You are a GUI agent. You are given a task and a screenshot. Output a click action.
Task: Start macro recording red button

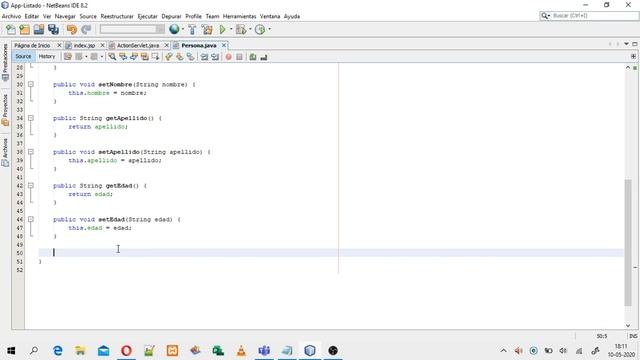(x=229, y=57)
